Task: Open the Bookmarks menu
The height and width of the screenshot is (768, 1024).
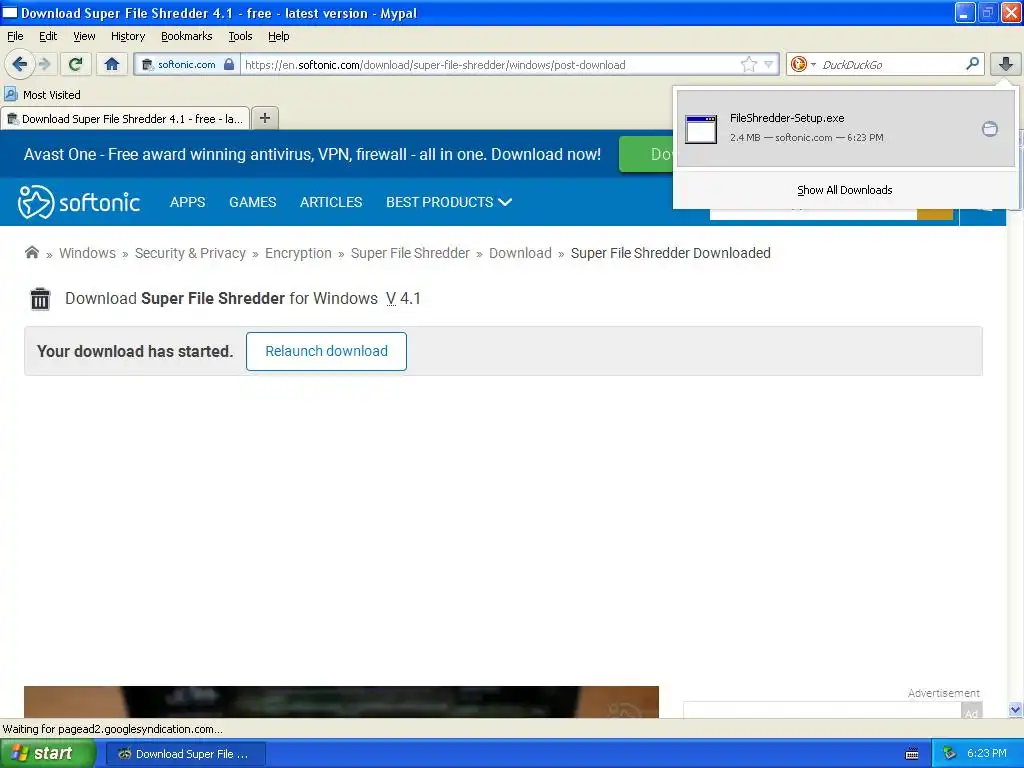Action: pos(186,36)
